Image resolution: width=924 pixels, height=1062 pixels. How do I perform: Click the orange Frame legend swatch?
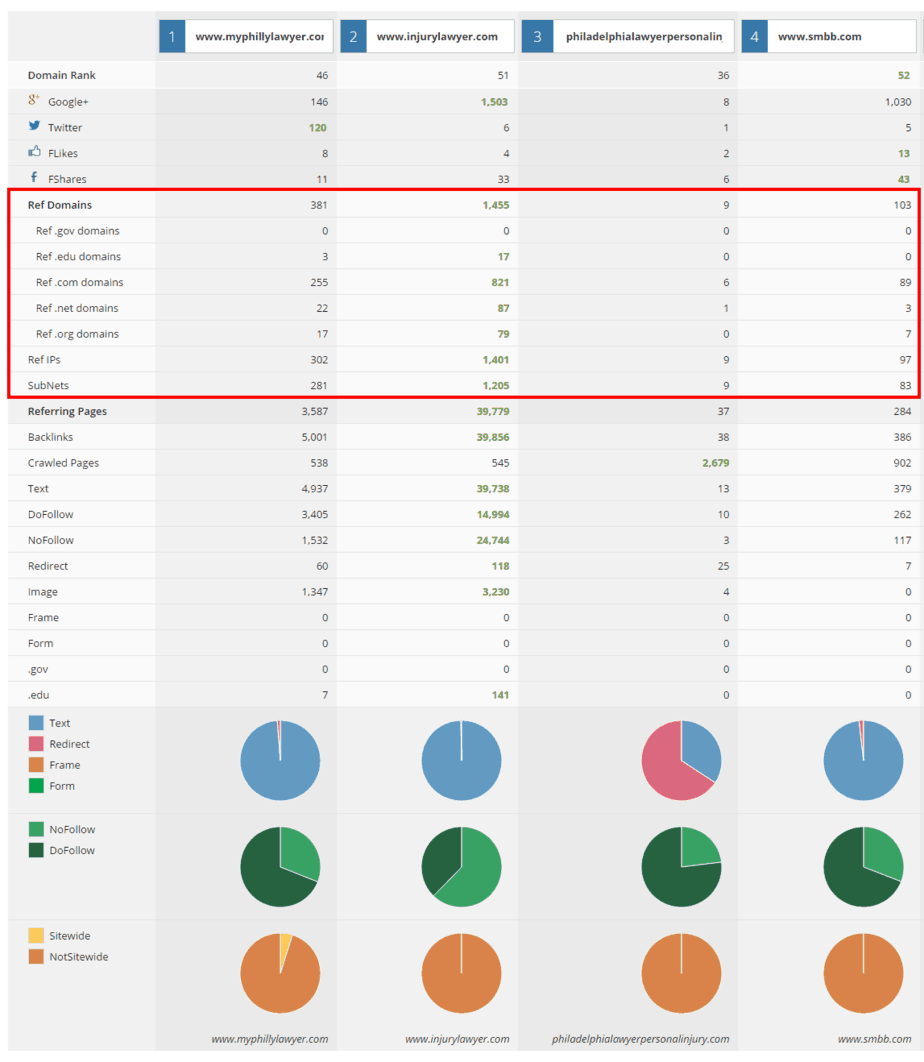click(x=36, y=765)
